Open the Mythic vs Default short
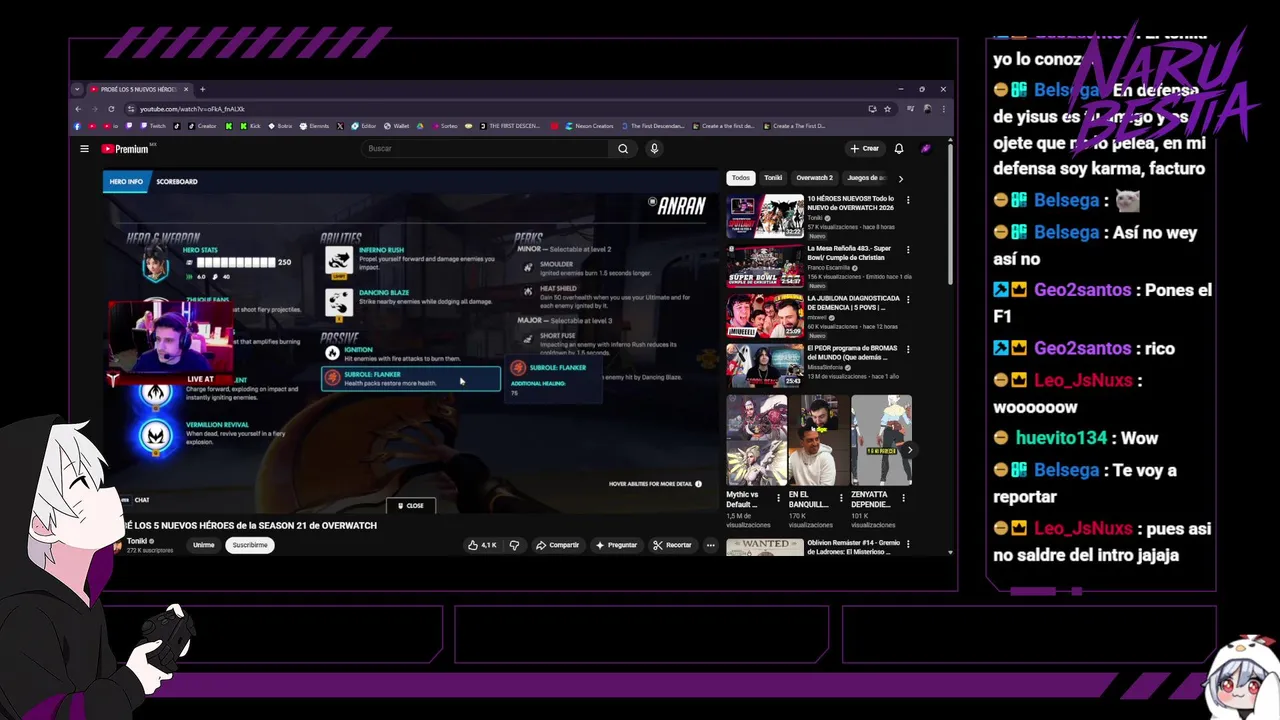Screen dimensions: 1280x720 coord(756,441)
